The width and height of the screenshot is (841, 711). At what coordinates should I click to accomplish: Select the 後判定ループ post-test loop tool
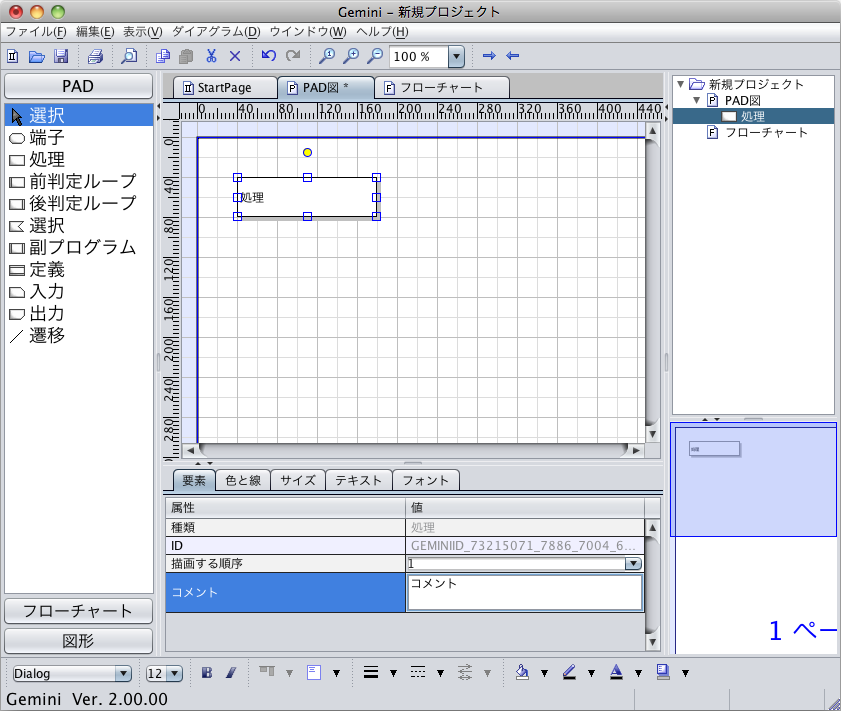pyautogui.click(x=79, y=204)
